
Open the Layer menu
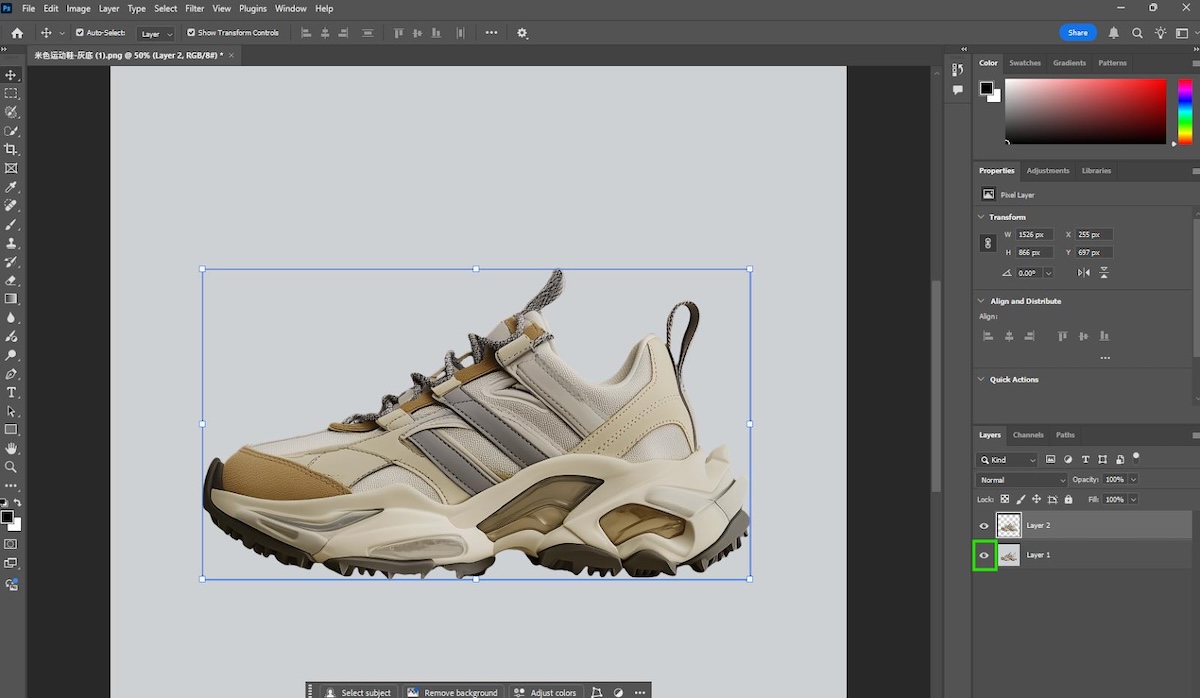pyautogui.click(x=109, y=8)
